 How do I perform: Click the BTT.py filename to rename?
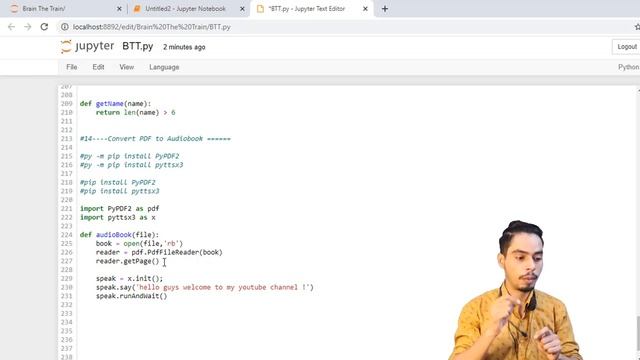[138, 47]
